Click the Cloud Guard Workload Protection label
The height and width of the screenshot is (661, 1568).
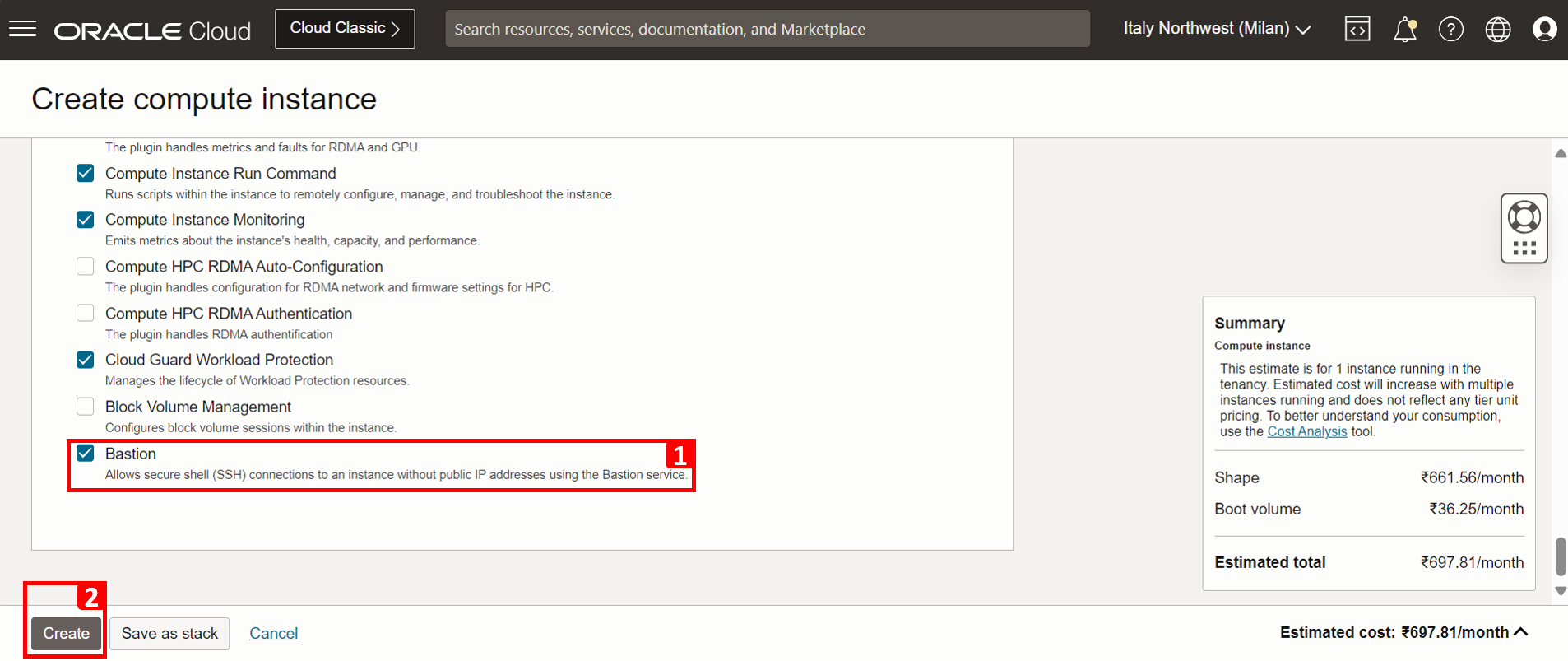(x=219, y=360)
